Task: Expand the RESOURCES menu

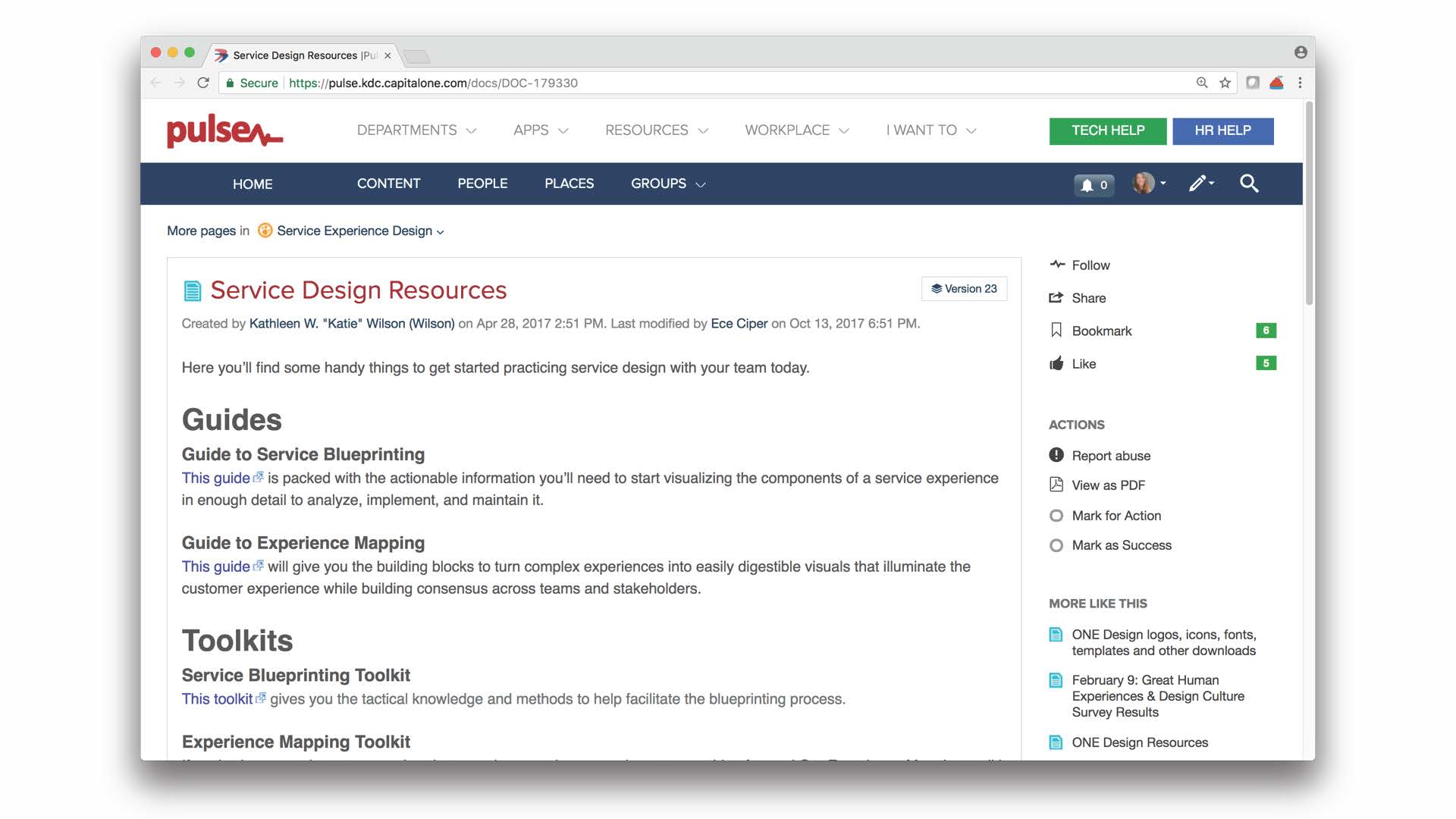Action: tap(657, 130)
